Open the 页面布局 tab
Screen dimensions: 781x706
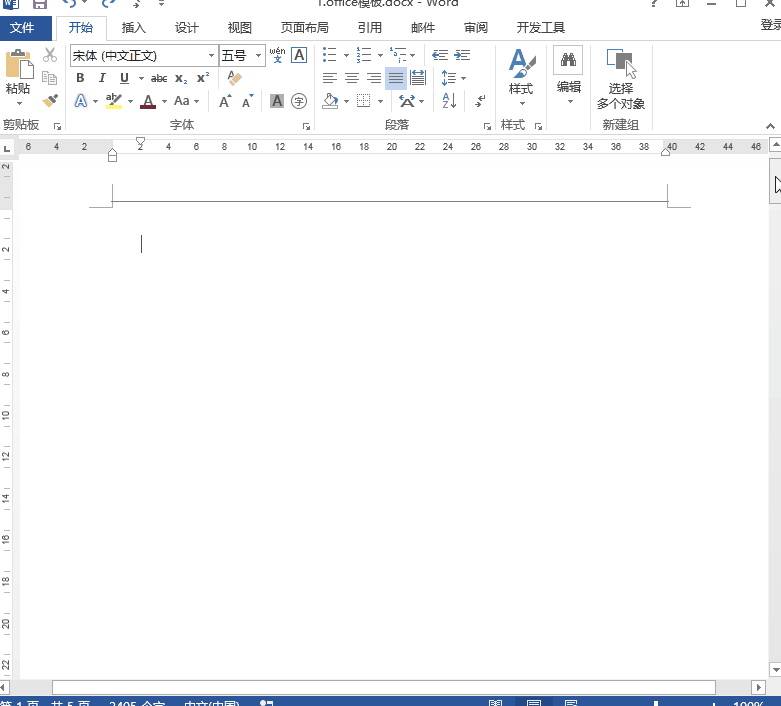tap(304, 28)
